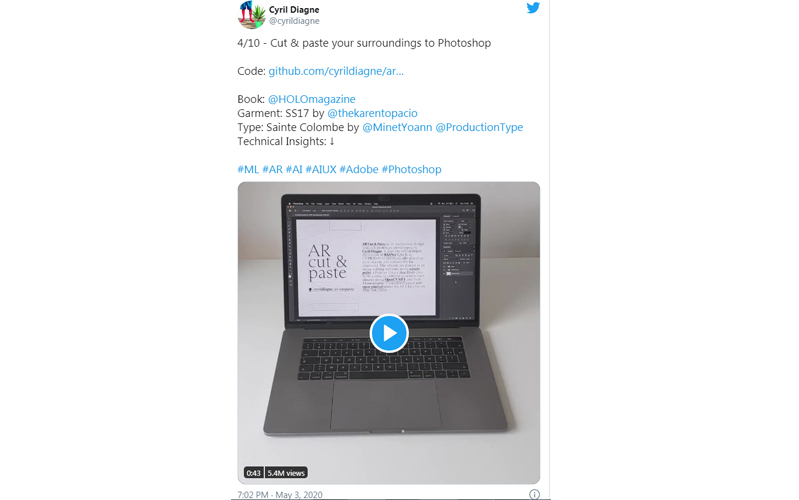799x500 pixels.
Task: Click the @cyrildiagne handle
Action: point(294,21)
